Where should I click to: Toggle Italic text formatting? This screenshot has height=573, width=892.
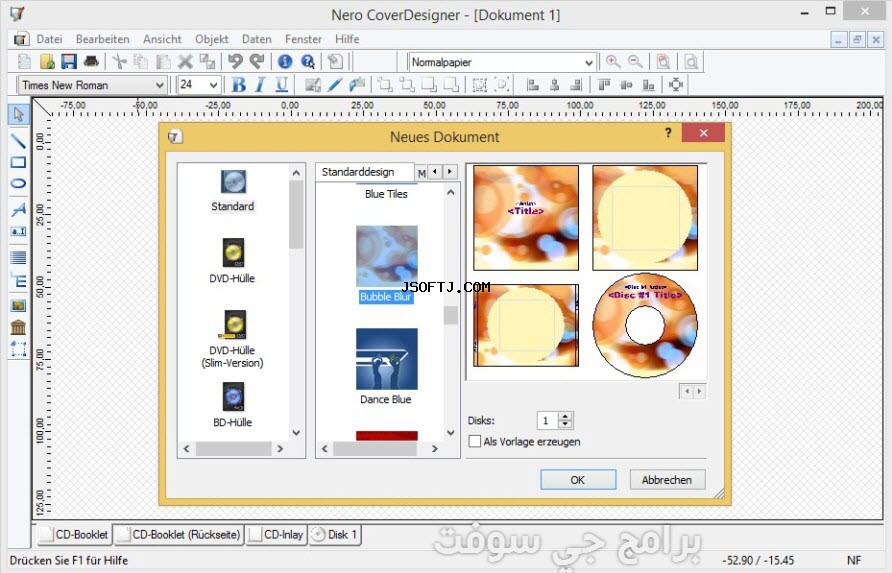pyautogui.click(x=260, y=85)
